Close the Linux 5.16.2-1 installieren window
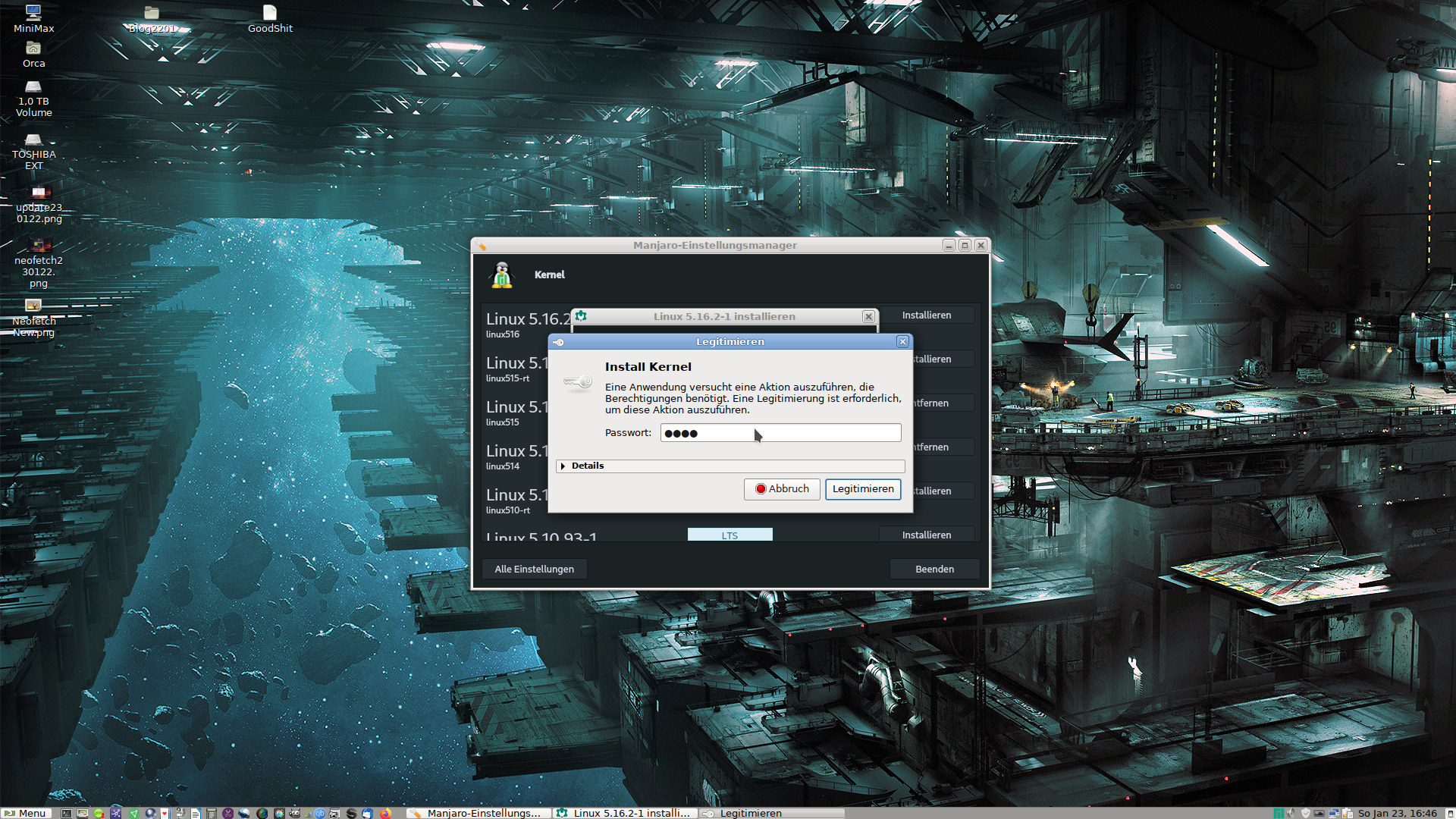Viewport: 1456px width, 819px height. (x=868, y=317)
